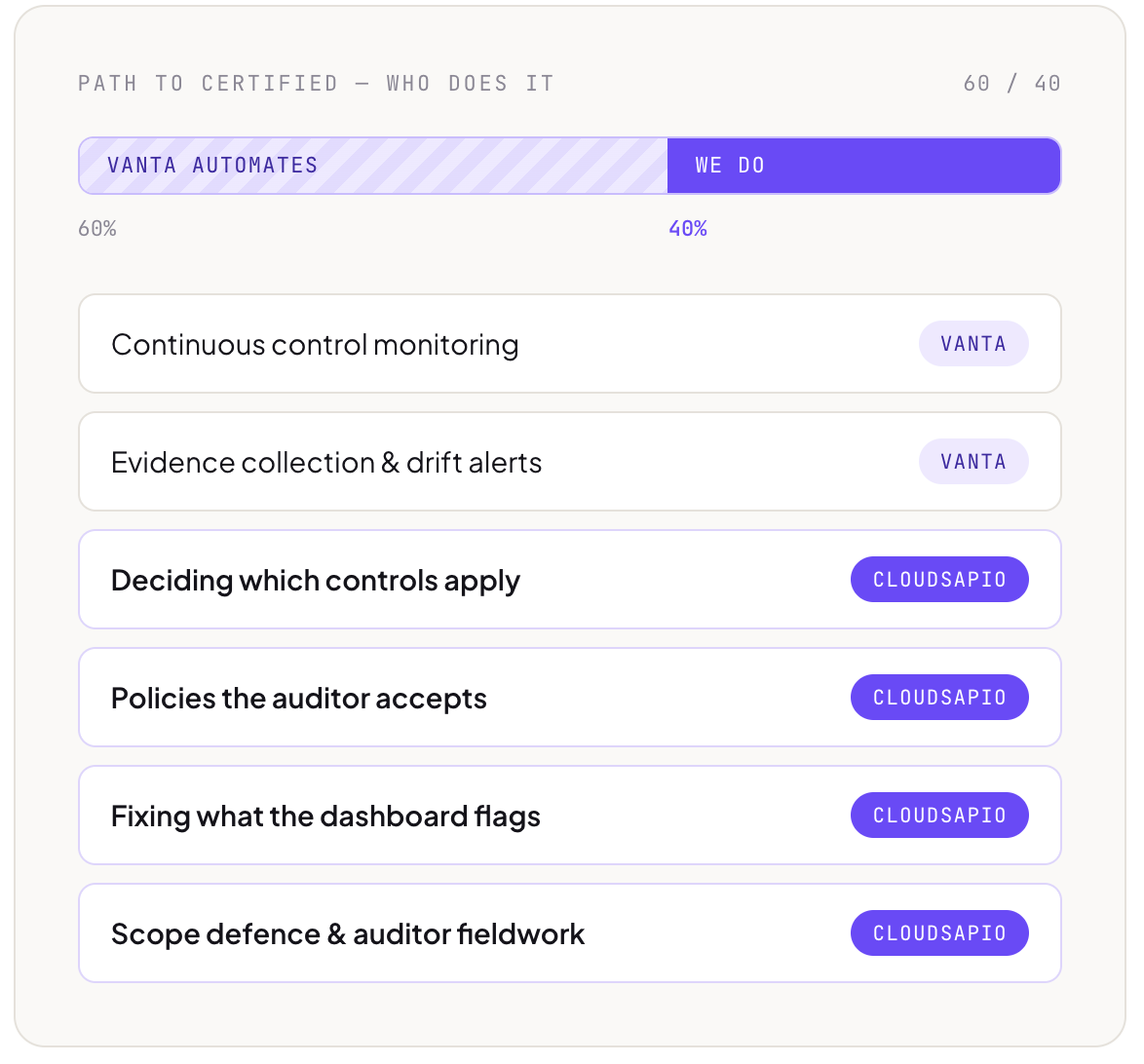
Task: Open the Deciding which controls apply row
Action: point(570,580)
